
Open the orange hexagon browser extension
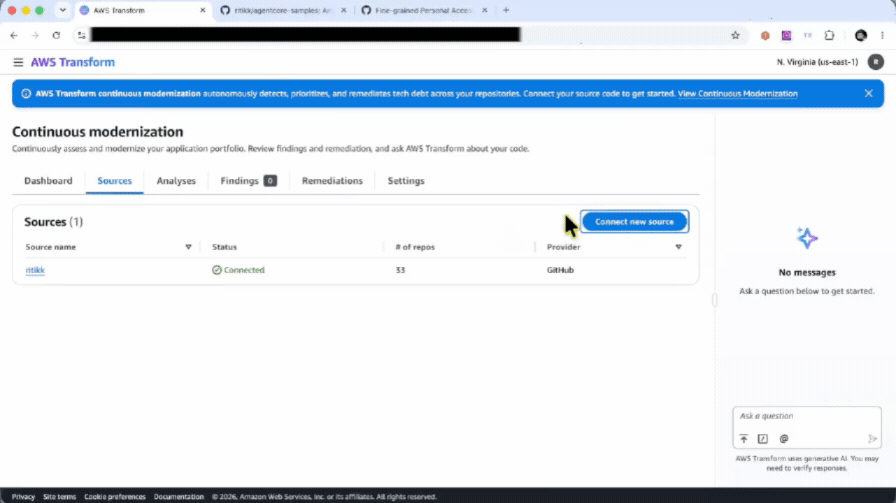[x=765, y=35]
